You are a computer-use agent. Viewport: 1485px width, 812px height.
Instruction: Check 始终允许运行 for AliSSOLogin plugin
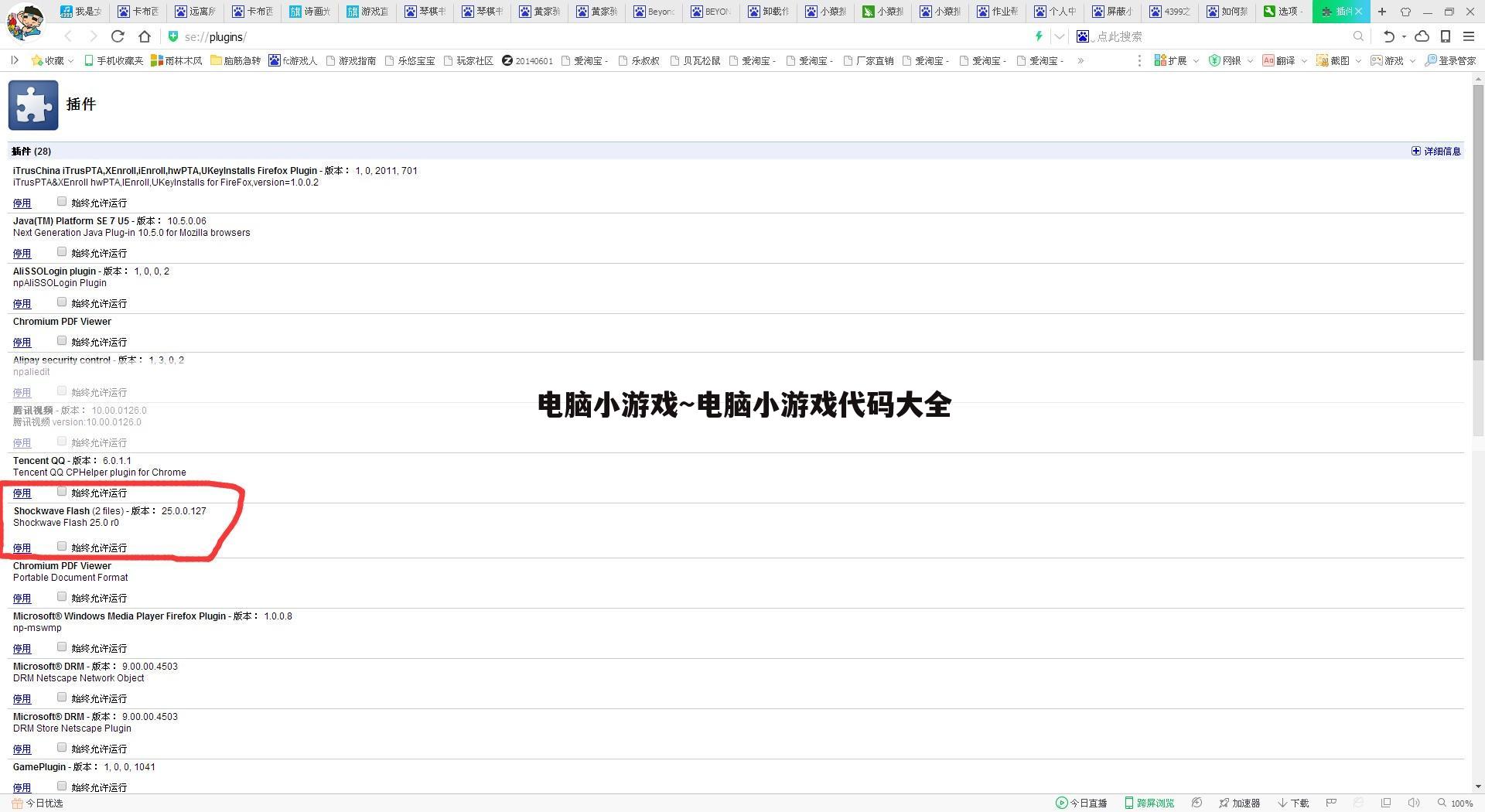point(62,302)
